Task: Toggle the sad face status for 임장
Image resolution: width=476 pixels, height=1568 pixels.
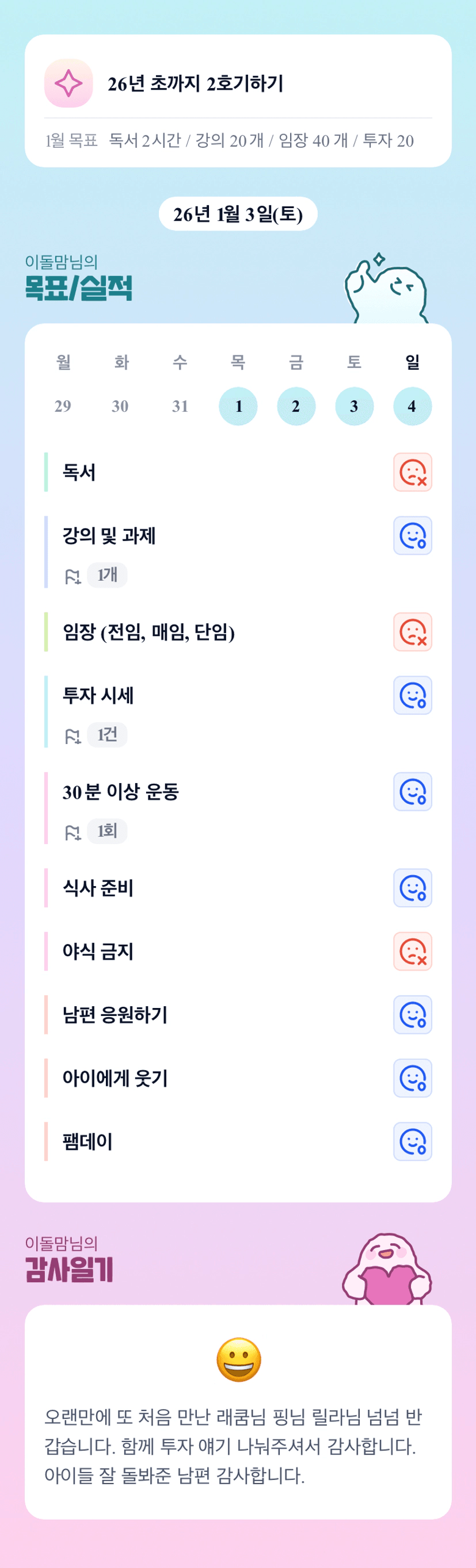Action: (413, 632)
